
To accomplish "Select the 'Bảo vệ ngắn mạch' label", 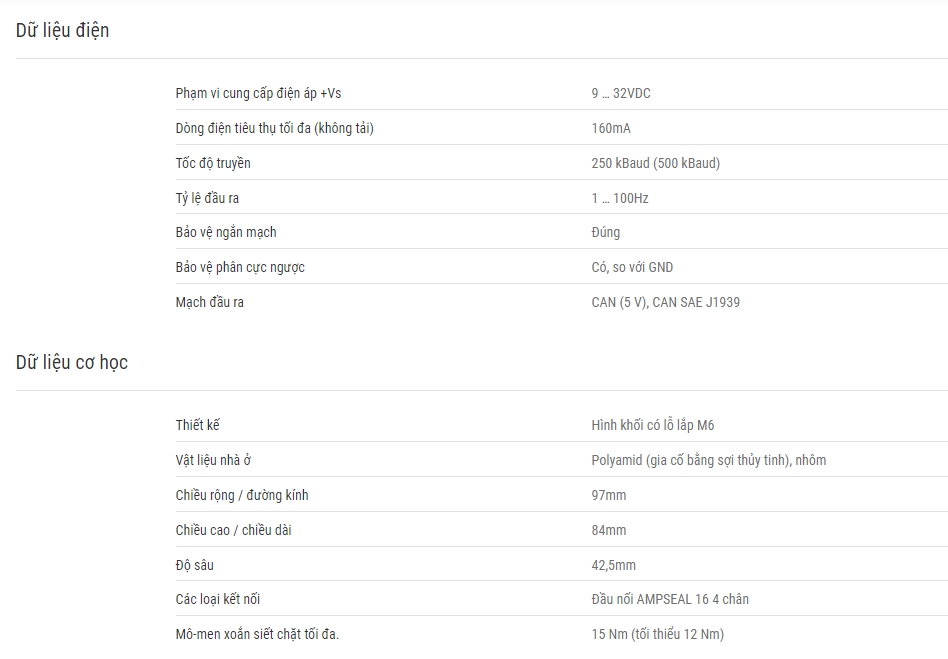I will 226,232.
